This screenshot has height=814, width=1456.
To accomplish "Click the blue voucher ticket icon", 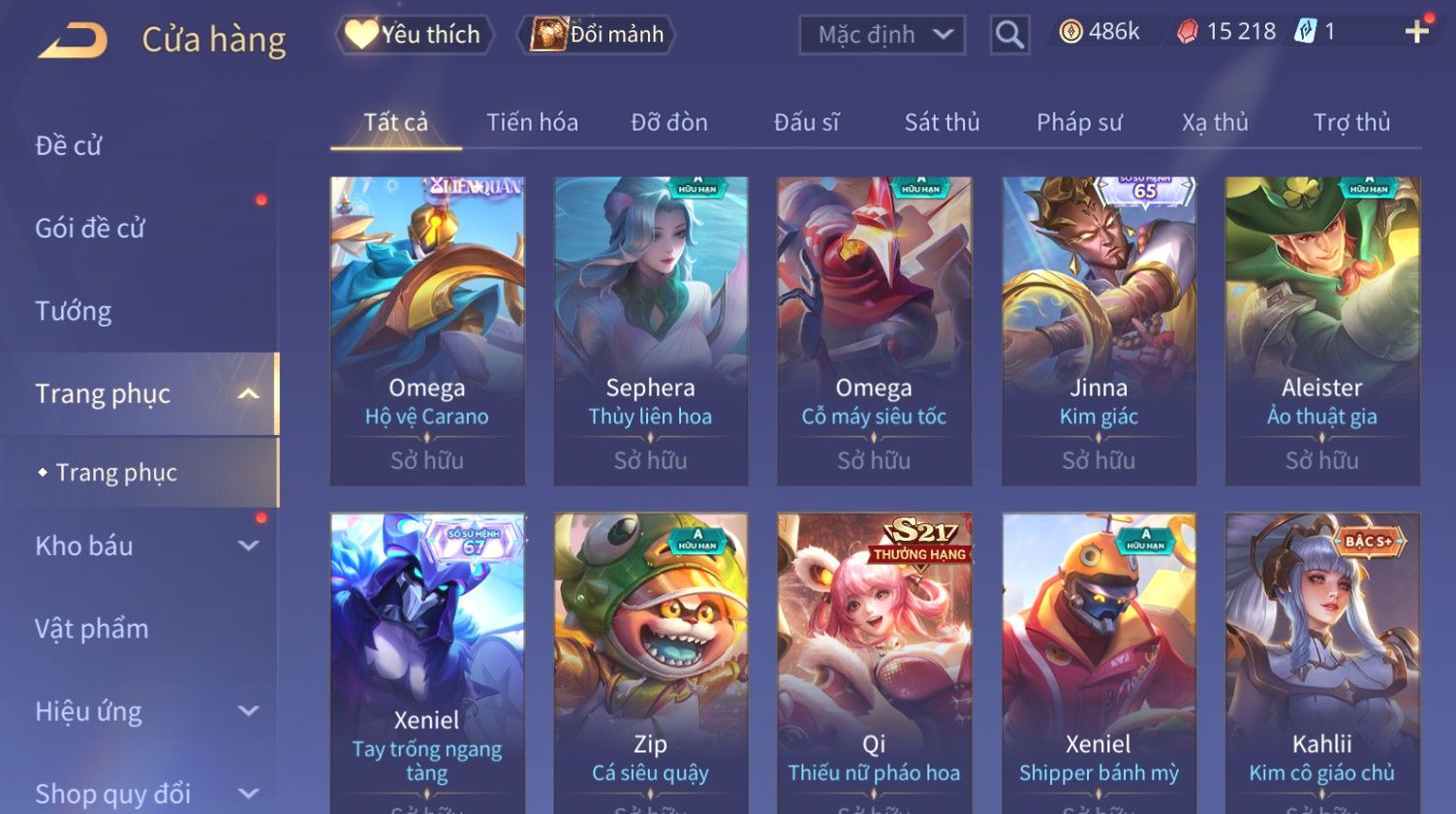I will click(x=1305, y=32).
